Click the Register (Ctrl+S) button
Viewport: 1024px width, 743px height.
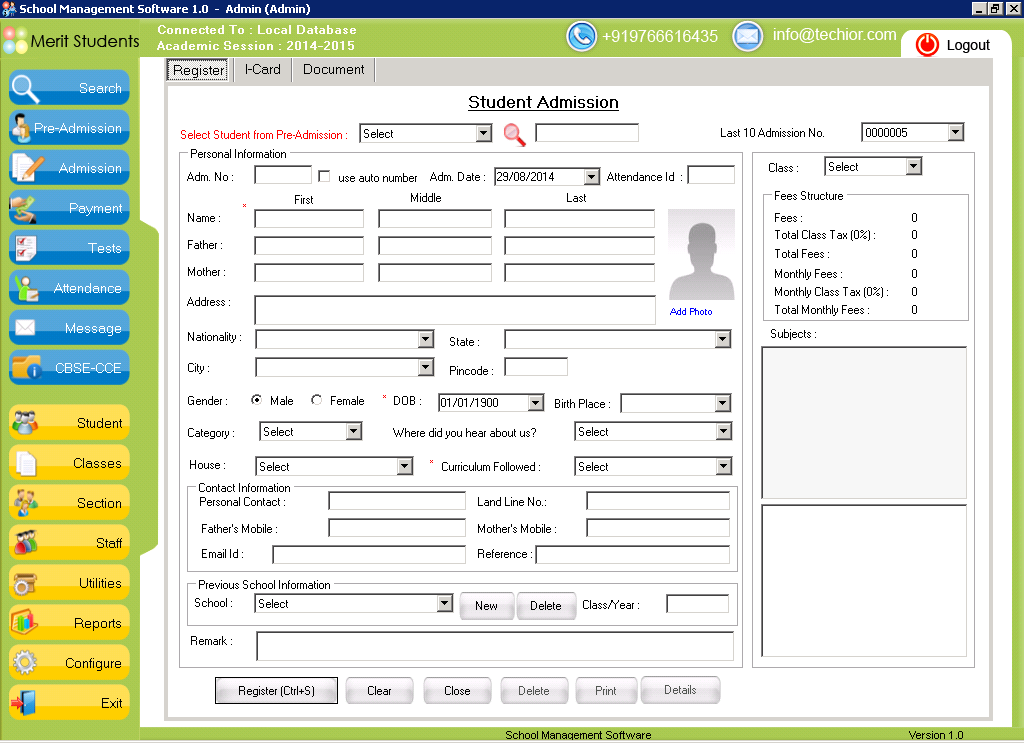pyautogui.click(x=276, y=690)
